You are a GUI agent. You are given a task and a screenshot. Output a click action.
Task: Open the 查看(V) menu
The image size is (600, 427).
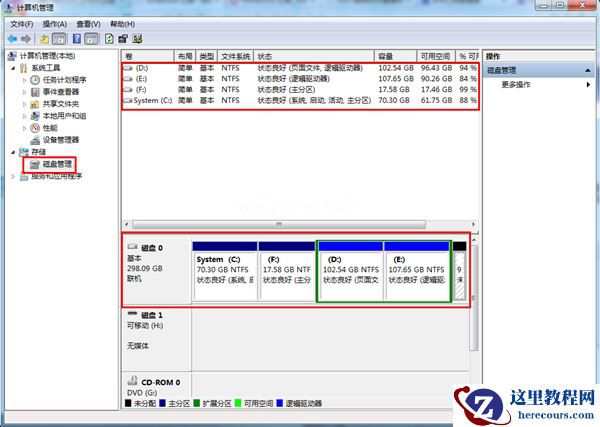pyautogui.click(x=88, y=24)
